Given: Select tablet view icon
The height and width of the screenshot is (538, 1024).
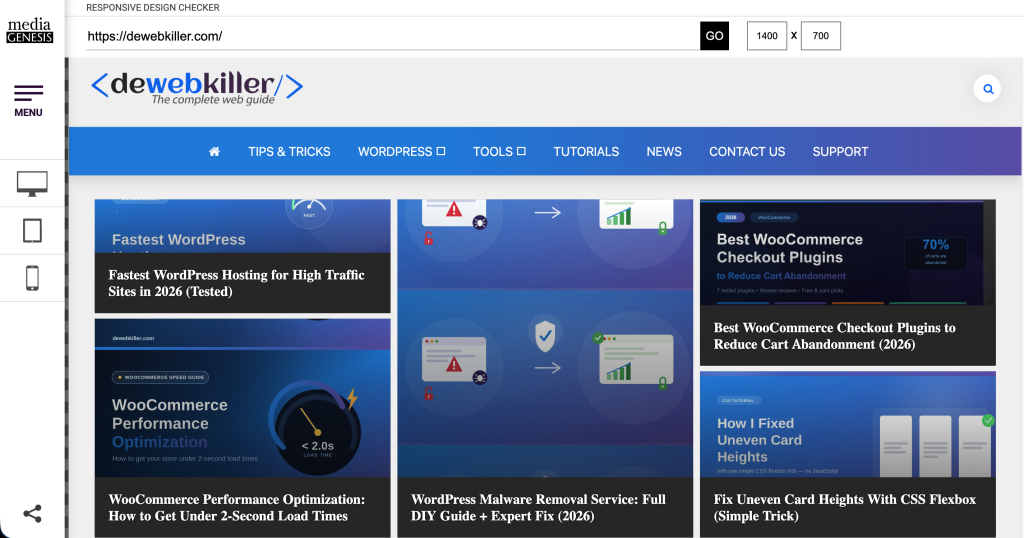Looking at the screenshot, I should point(32,230).
